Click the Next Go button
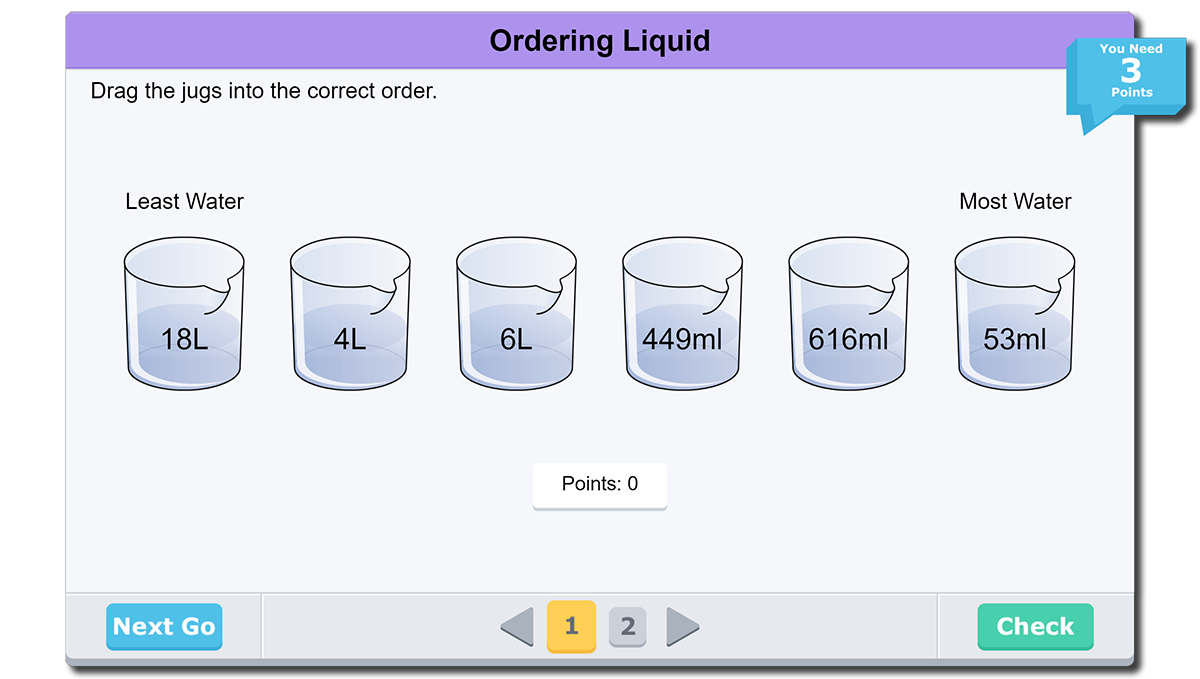The image size is (1200, 679). pos(164,627)
